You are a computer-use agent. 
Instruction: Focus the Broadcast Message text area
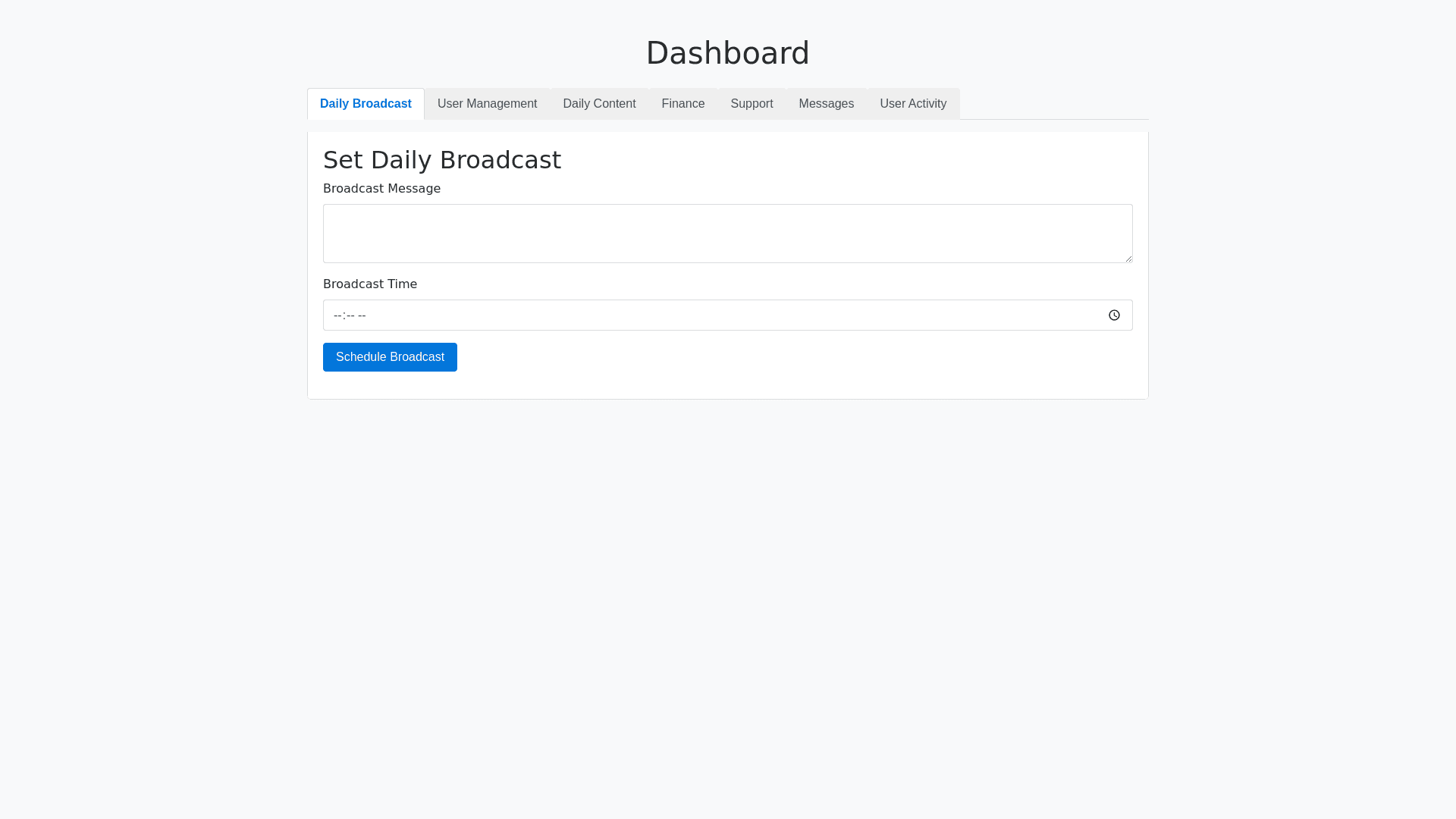(726, 234)
